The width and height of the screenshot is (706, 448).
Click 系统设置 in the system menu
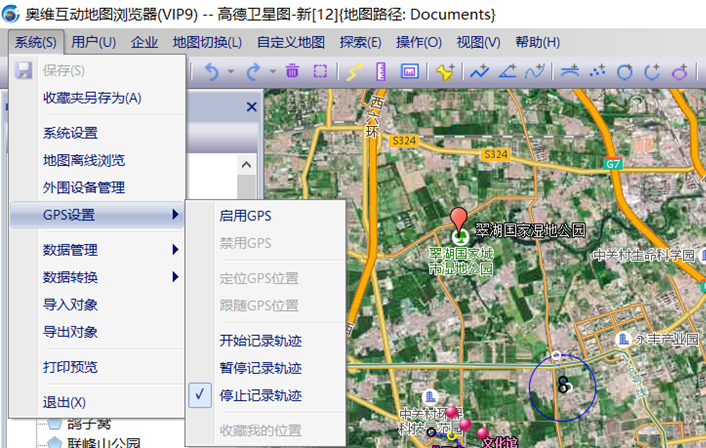tap(70, 133)
